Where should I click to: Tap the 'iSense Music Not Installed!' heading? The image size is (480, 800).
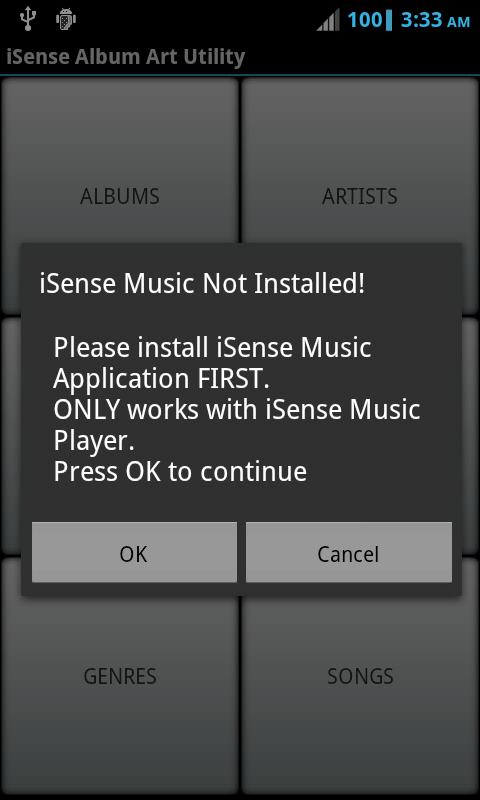pos(202,284)
